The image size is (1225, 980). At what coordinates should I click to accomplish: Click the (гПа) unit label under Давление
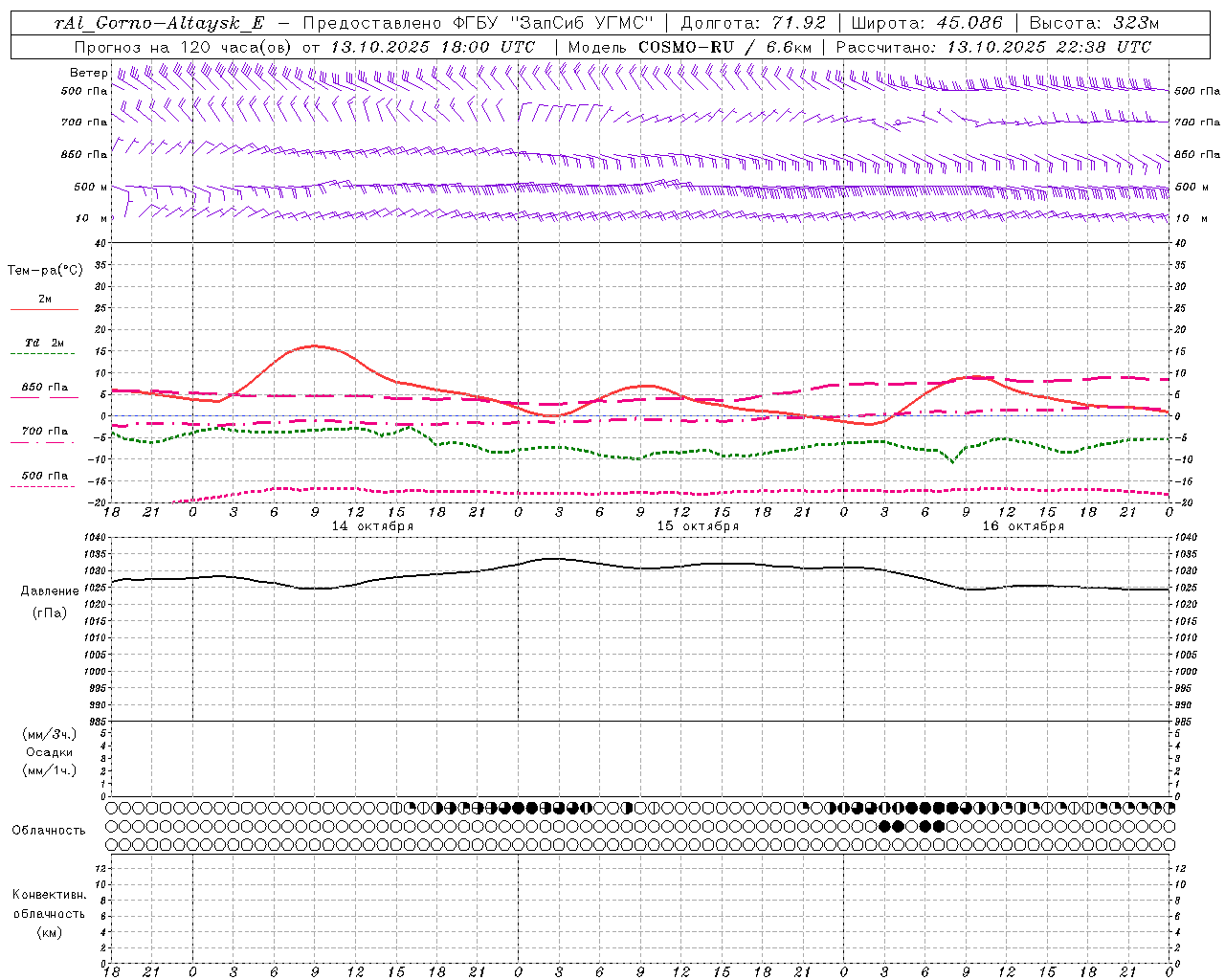coord(50,612)
